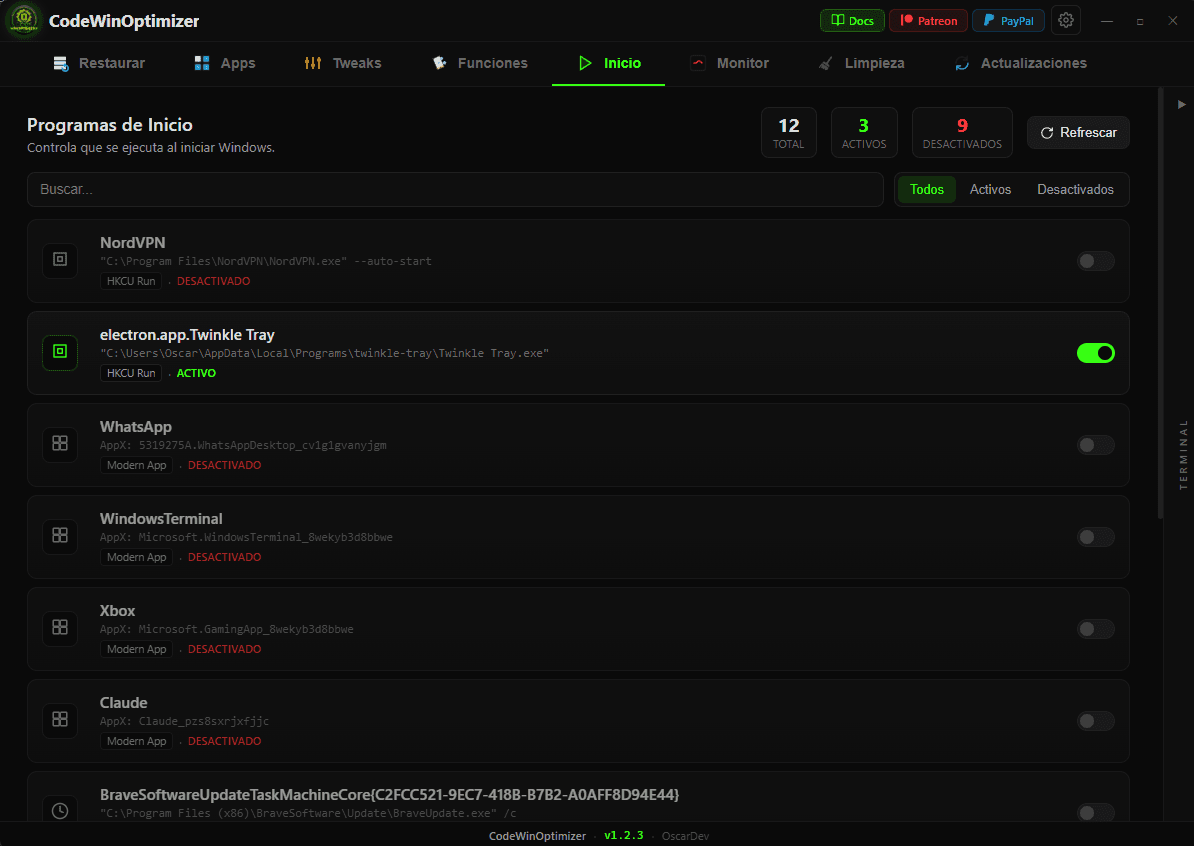Click the 12 TOTAL counter card
This screenshot has width=1194, height=846.
[789, 132]
